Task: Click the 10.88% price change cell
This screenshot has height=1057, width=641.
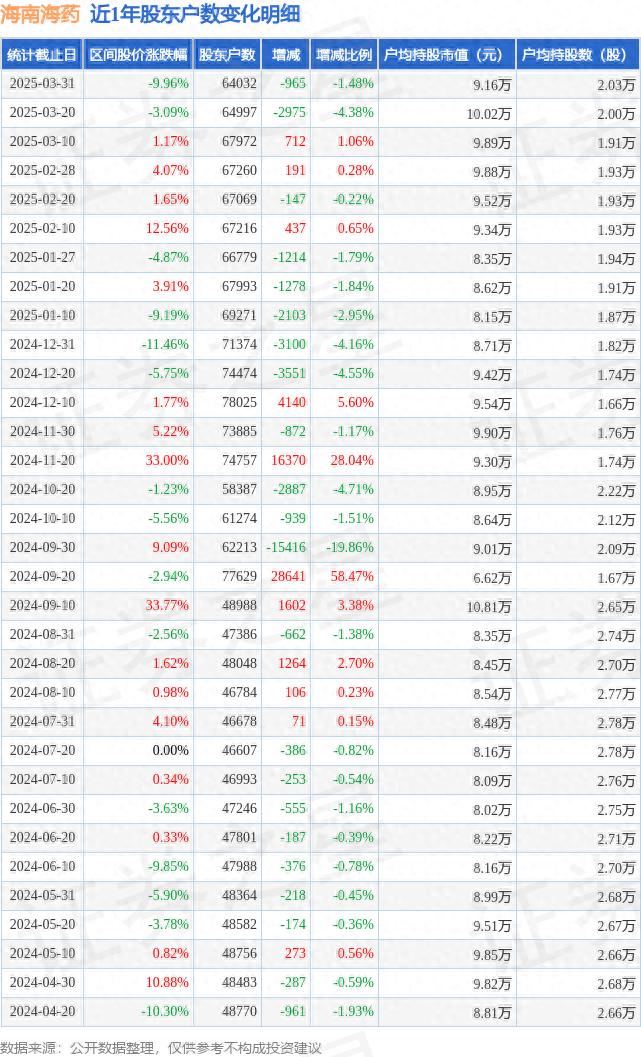Action: 167,982
